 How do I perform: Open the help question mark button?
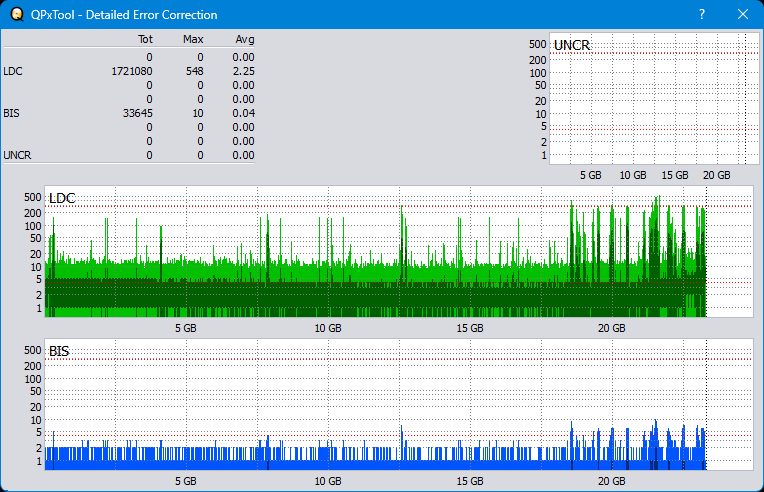click(702, 15)
